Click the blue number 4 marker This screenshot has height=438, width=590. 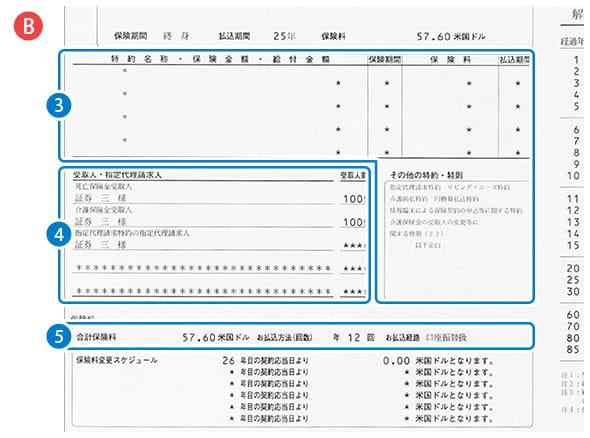point(59,234)
